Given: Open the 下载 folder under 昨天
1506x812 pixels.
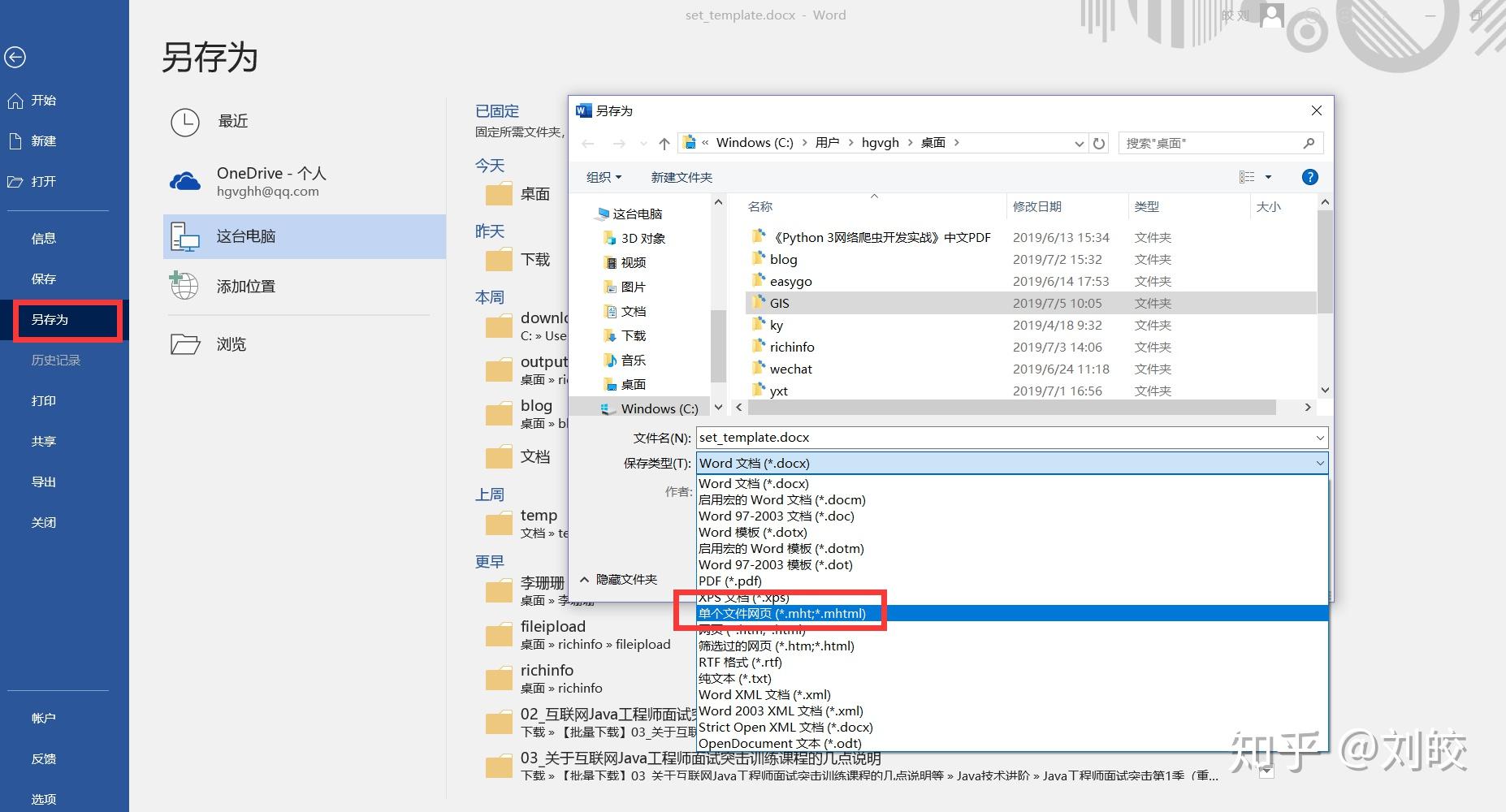Looking at the screenshot, I should click(518, 260).
